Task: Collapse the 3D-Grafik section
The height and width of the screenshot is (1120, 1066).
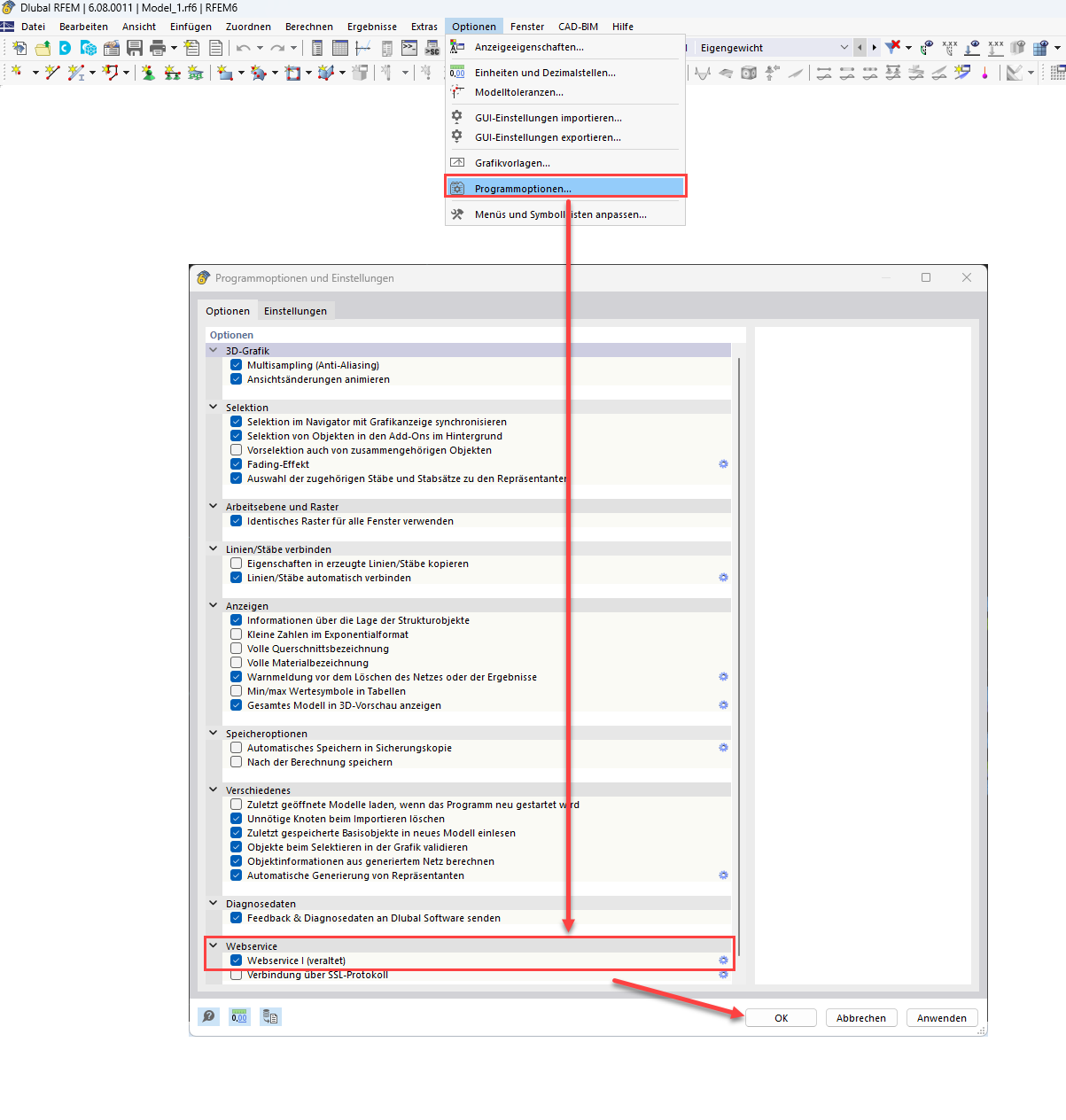Action: point(214,351)
